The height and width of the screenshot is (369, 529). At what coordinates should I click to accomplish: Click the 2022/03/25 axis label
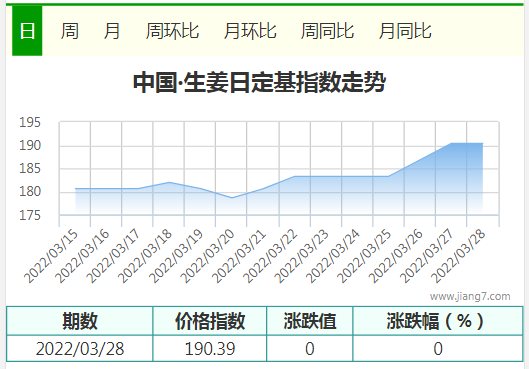(364, 256)
